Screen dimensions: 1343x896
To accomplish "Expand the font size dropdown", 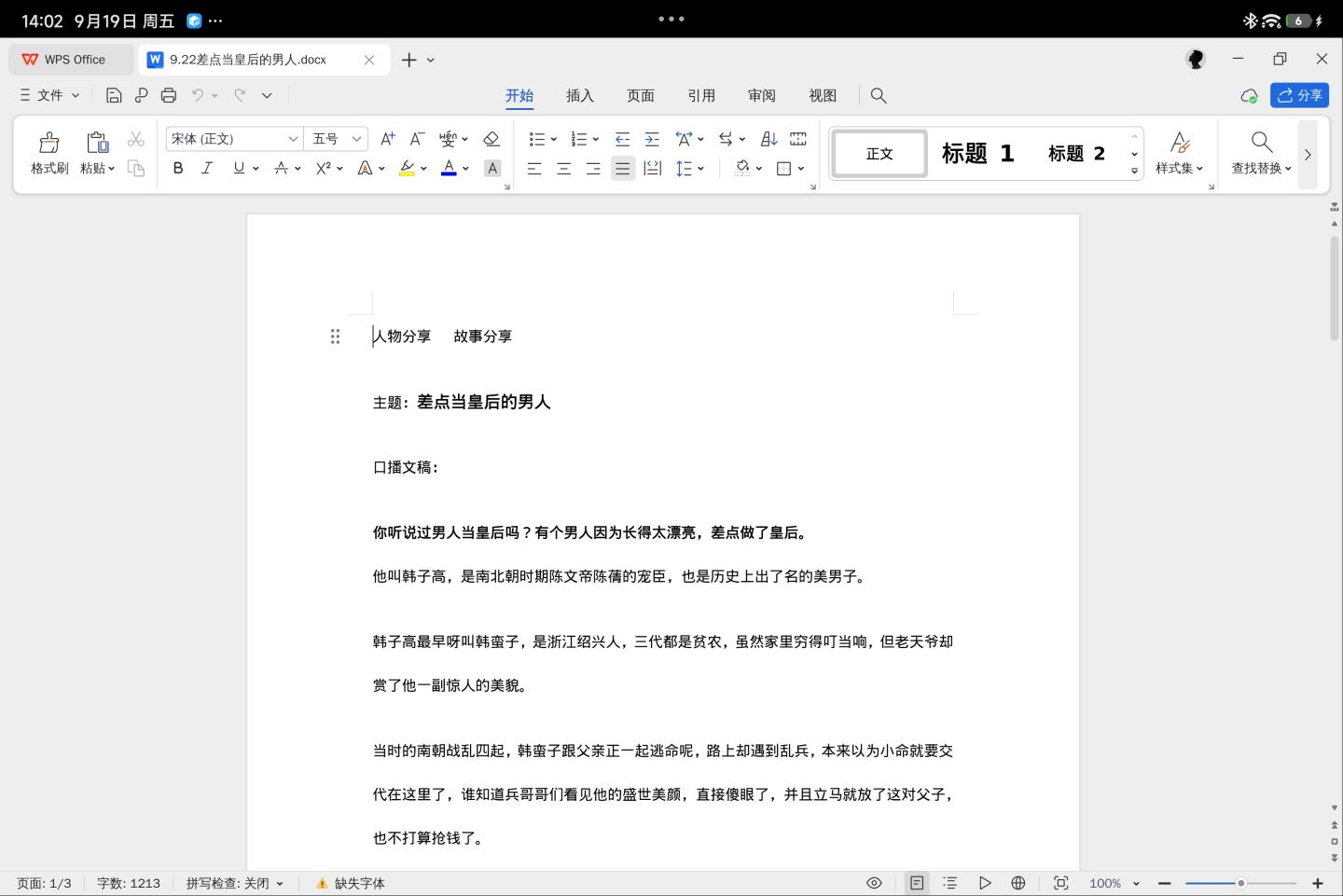I will 358,138.
